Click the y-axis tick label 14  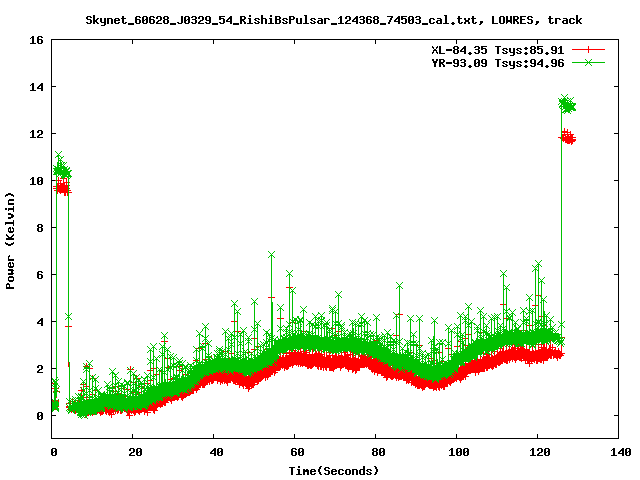point(36,87)
